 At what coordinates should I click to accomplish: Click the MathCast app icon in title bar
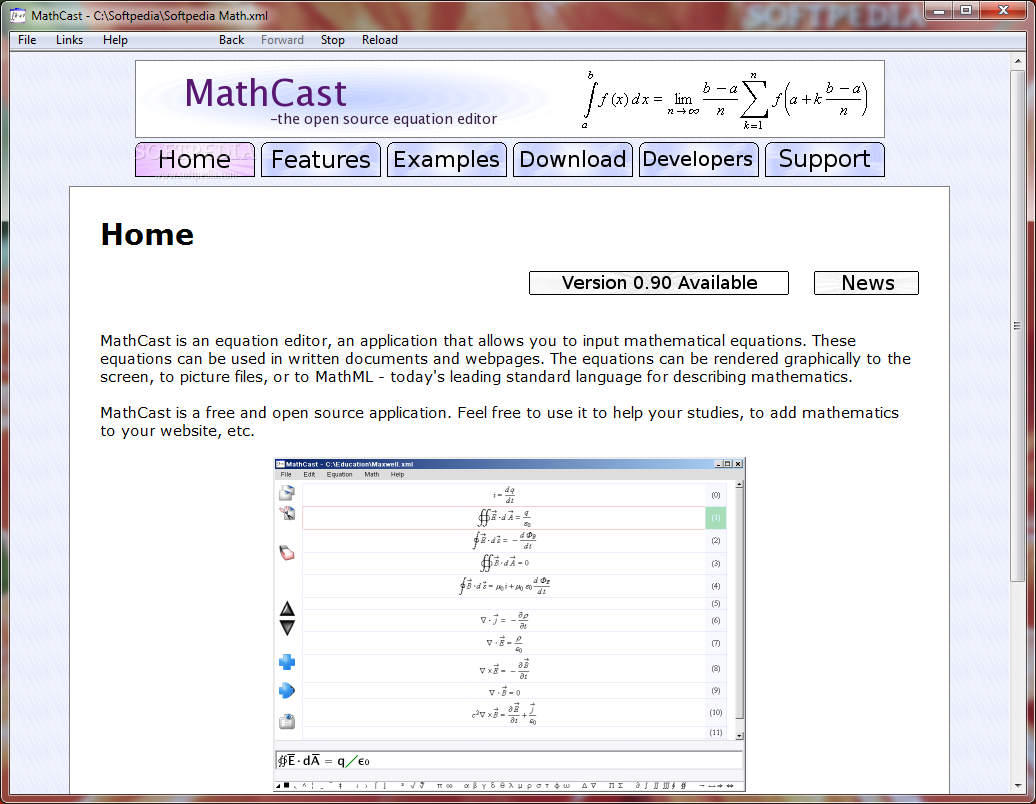18,15
